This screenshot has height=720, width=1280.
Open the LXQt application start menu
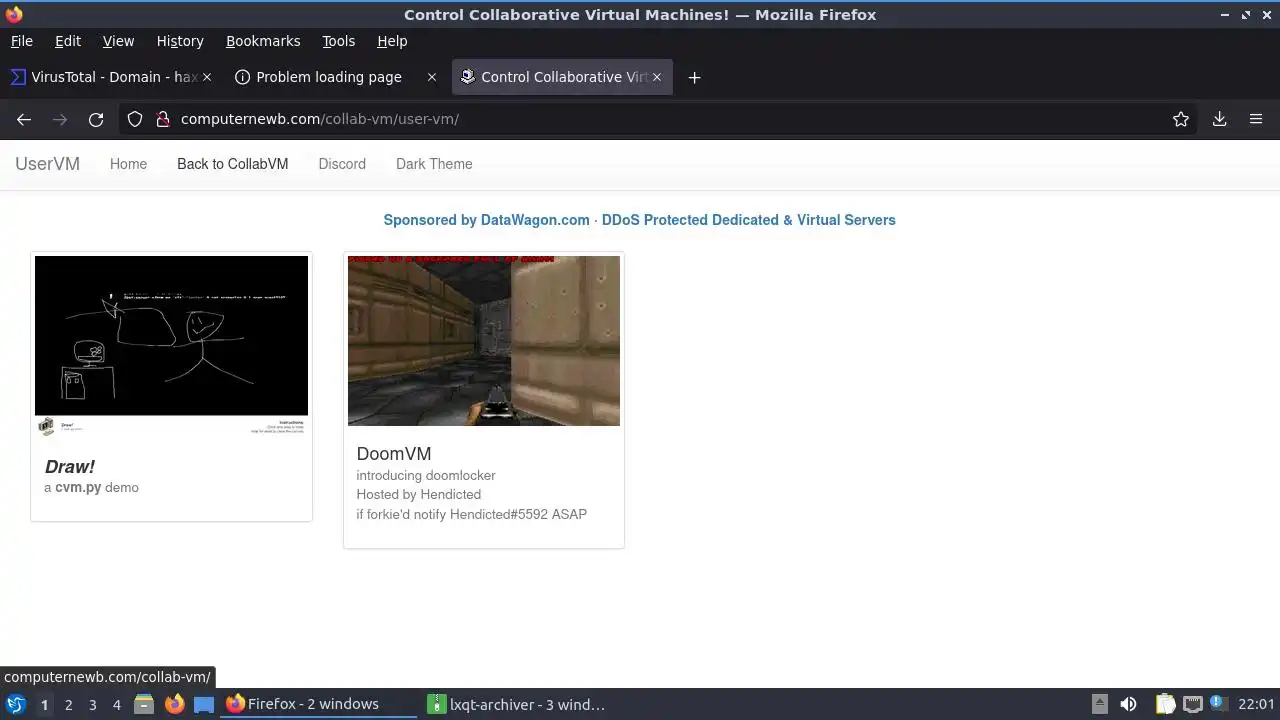16,704
